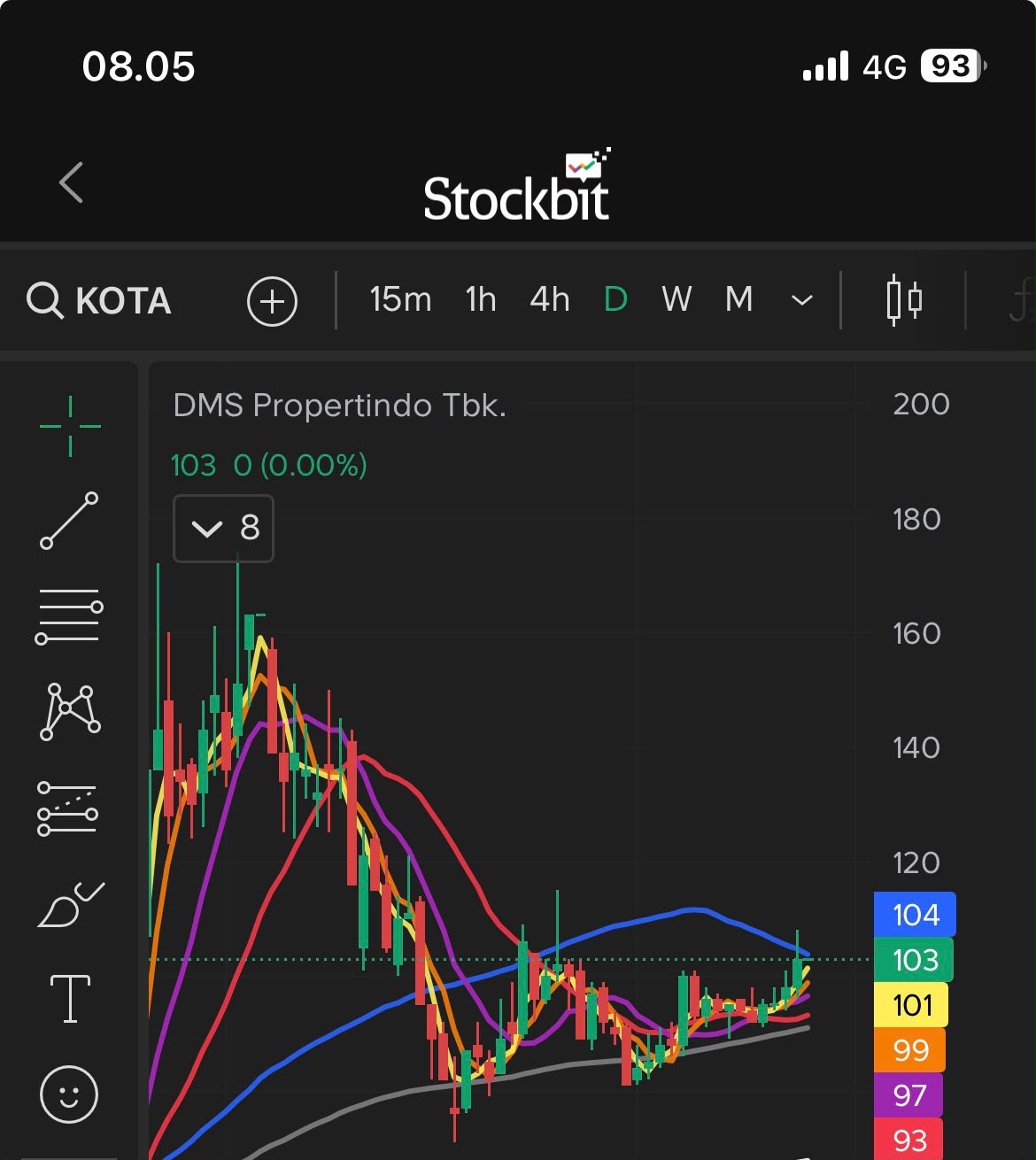The width and height of the screenshot is (1036, 1160).
Task: Go back with the left chevron arrow
Action: pos(72,182)
